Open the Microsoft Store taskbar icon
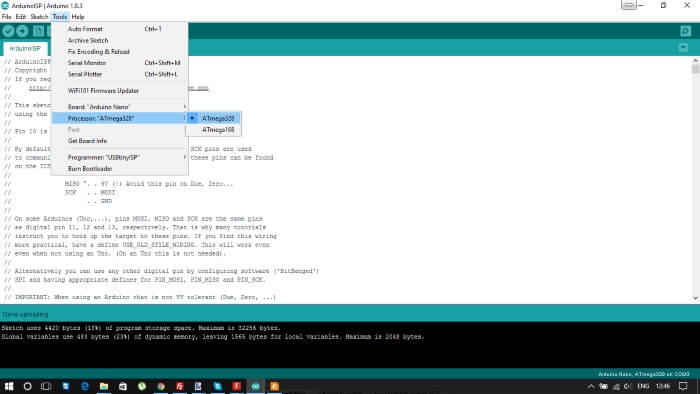 123,386
